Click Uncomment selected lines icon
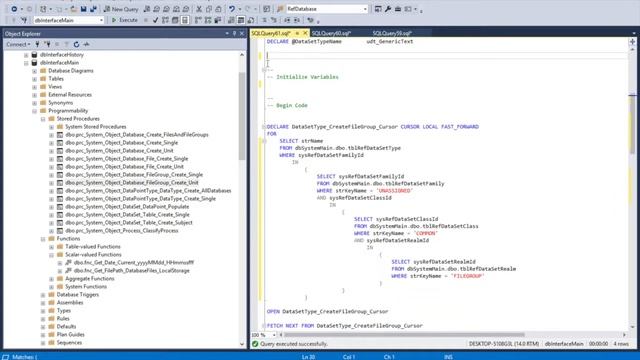The width and height of the screenshot is (640, 360). tap(273, 20)
